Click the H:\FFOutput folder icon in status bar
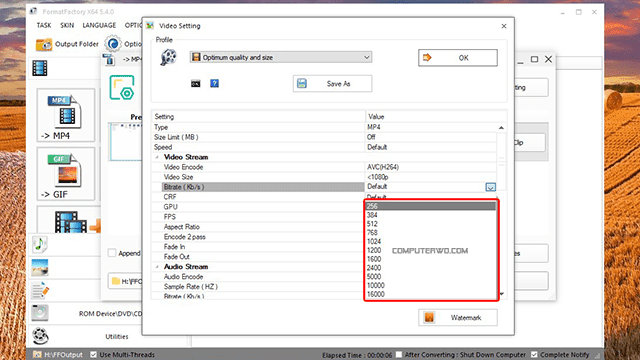Screen dimensions: 640x360 click(37, 354)
